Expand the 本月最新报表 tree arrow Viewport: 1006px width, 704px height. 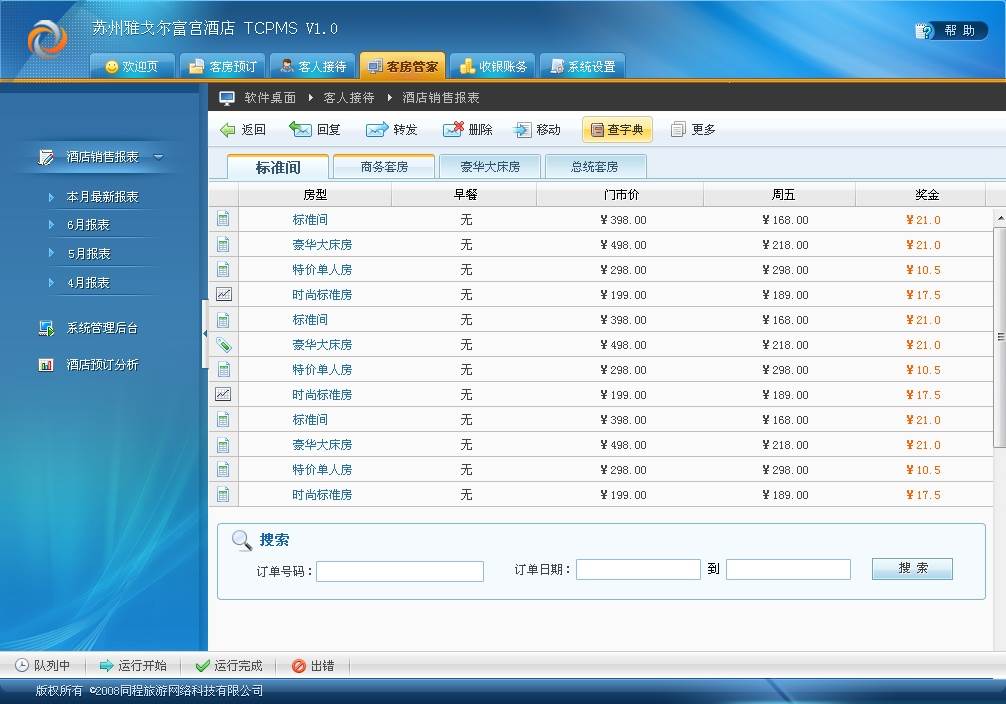click(x=51, y=197)
